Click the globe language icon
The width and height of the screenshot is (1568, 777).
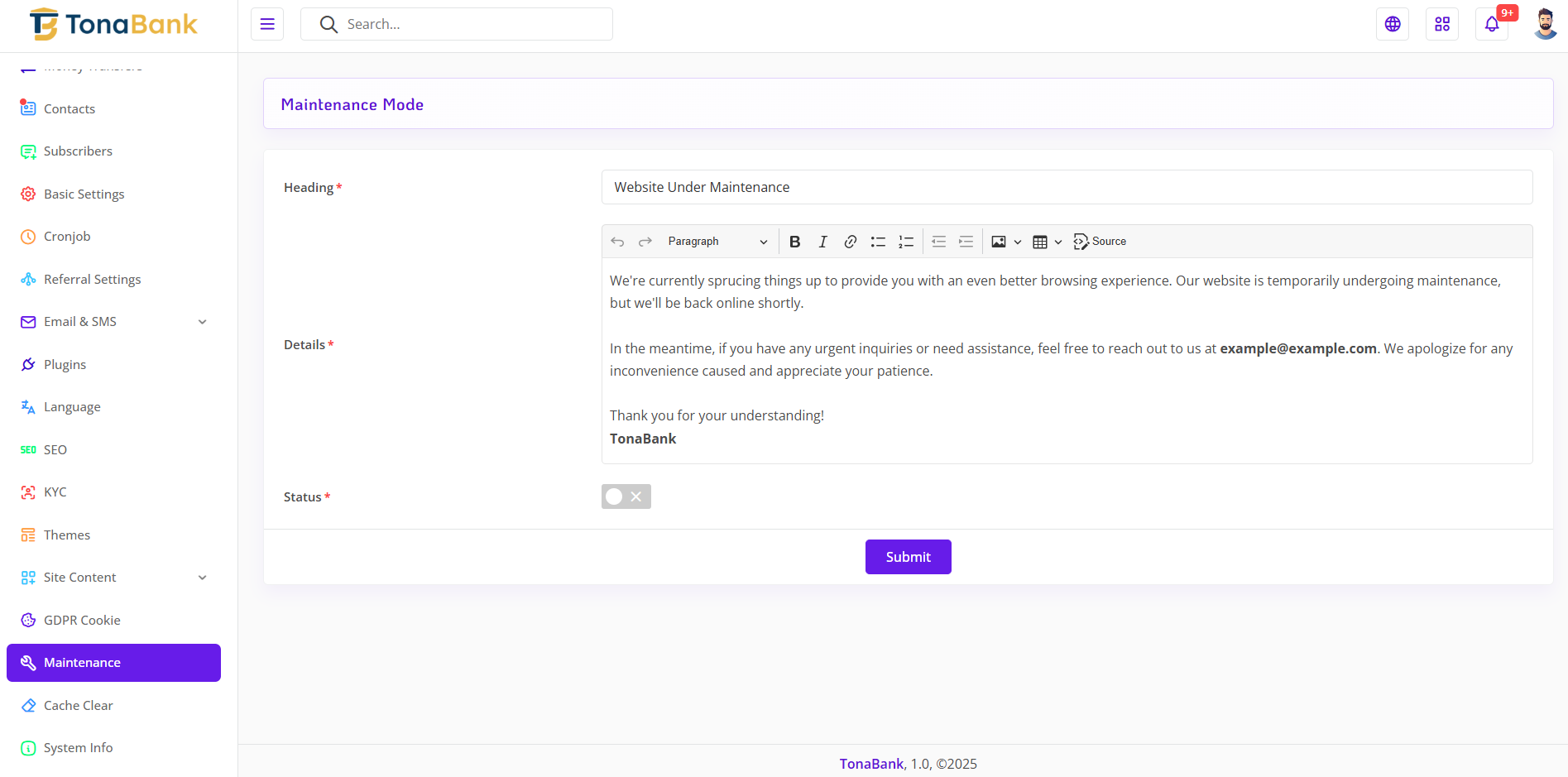tap(1393, 24)
